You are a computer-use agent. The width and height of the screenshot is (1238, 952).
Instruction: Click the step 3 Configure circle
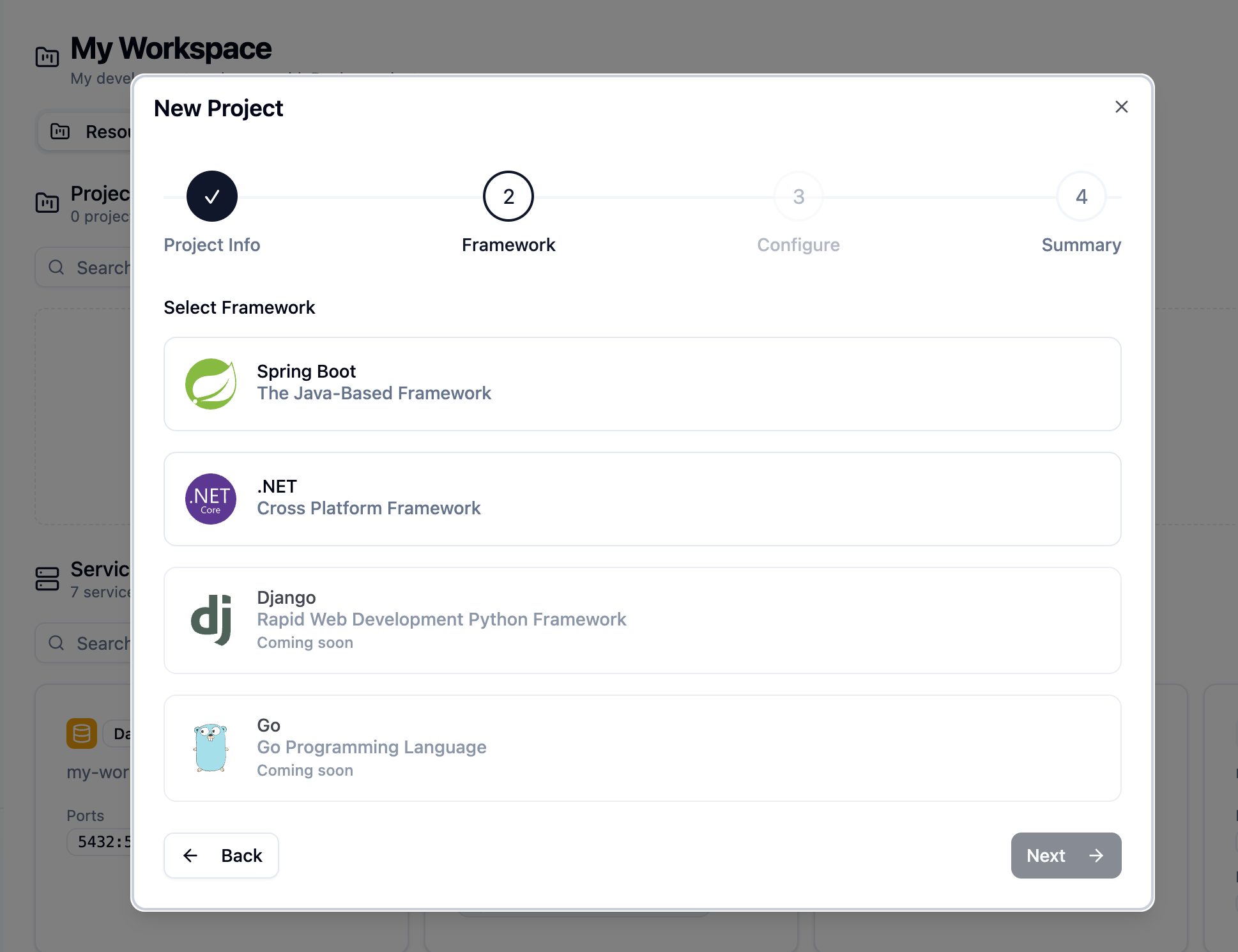point(799,196)
